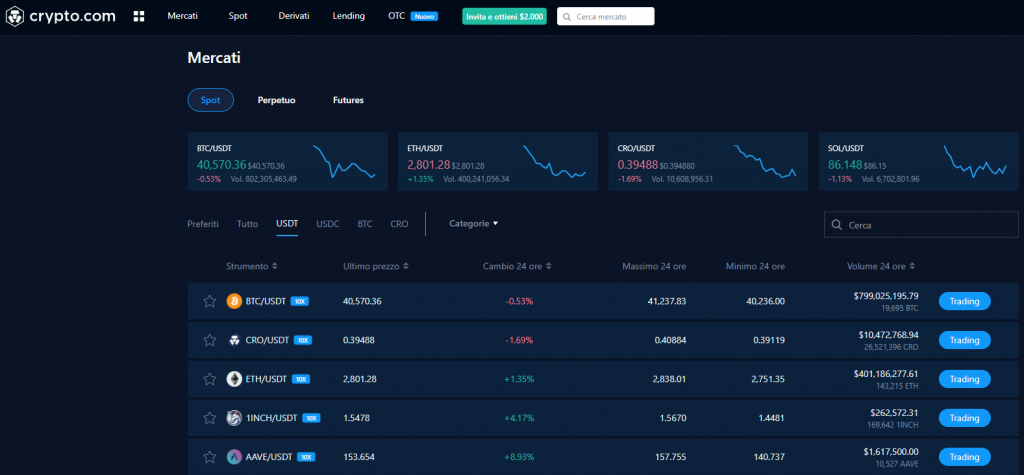The image size is (1024, 475).
Task: Sort by Volume 24 ore column
Action: tap(880, 267)
